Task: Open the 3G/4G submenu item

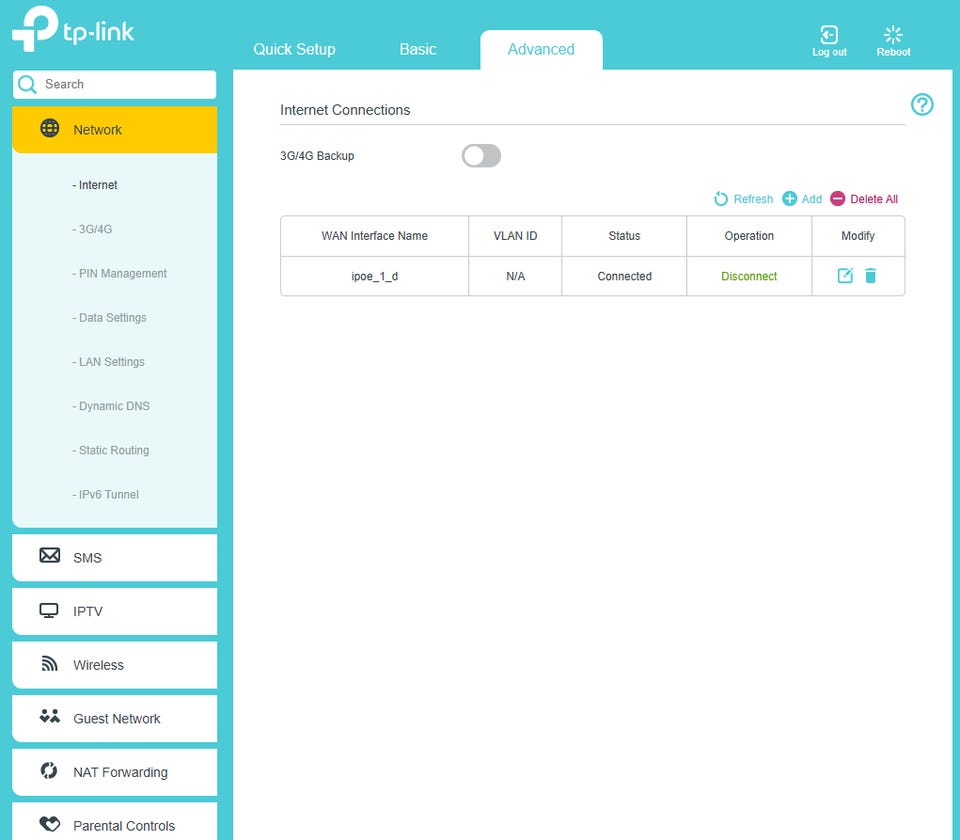Action: (92, 229)
